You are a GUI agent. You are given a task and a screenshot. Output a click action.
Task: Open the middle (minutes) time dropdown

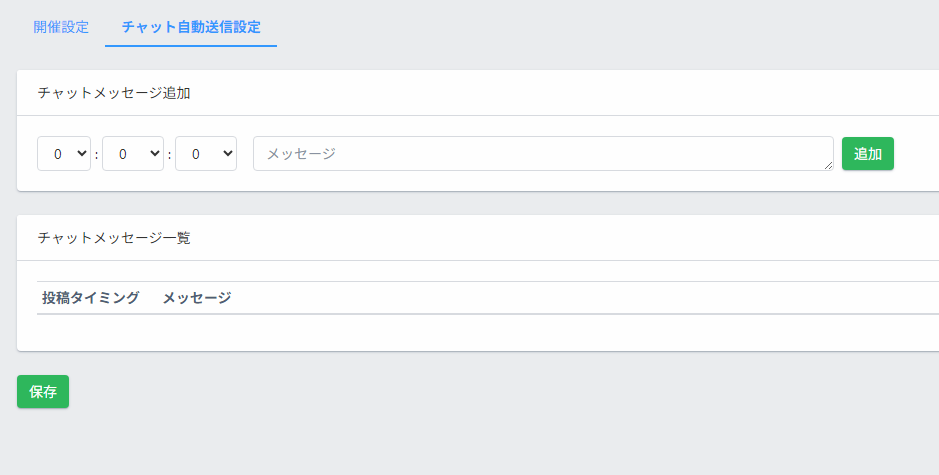coord(132,154)
